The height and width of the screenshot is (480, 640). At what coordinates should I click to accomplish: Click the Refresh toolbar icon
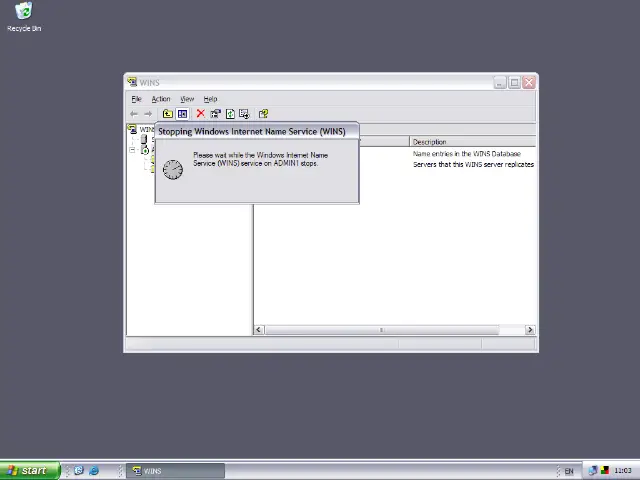coord(229,114)
